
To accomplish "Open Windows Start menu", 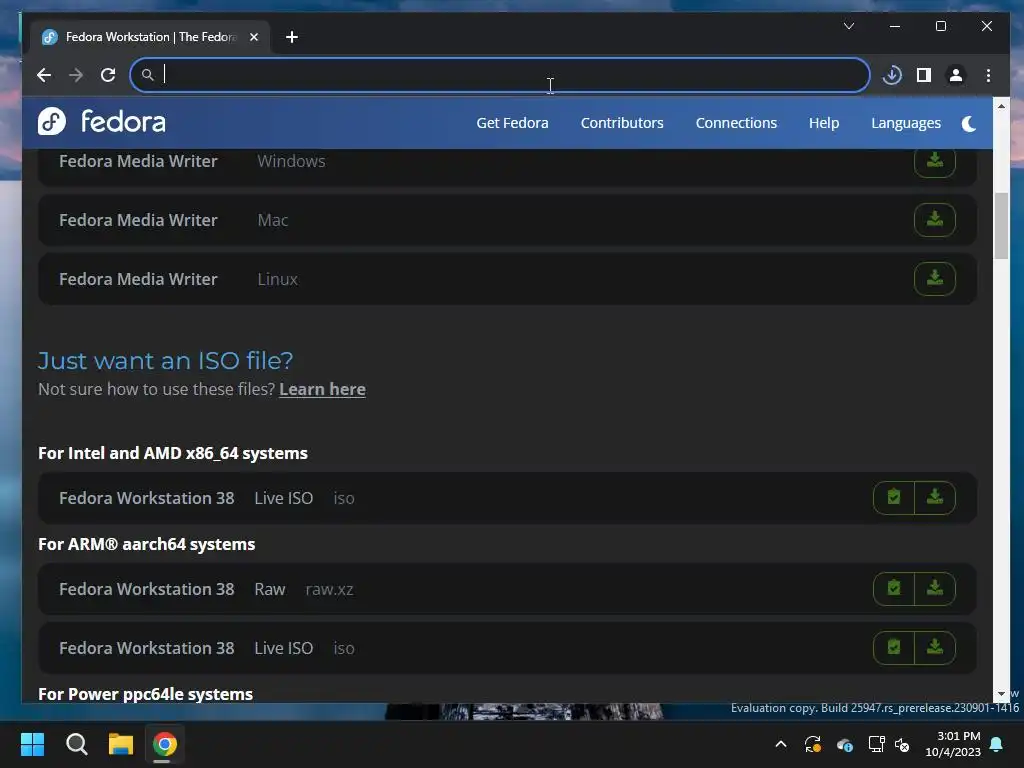I will (32, 744).
